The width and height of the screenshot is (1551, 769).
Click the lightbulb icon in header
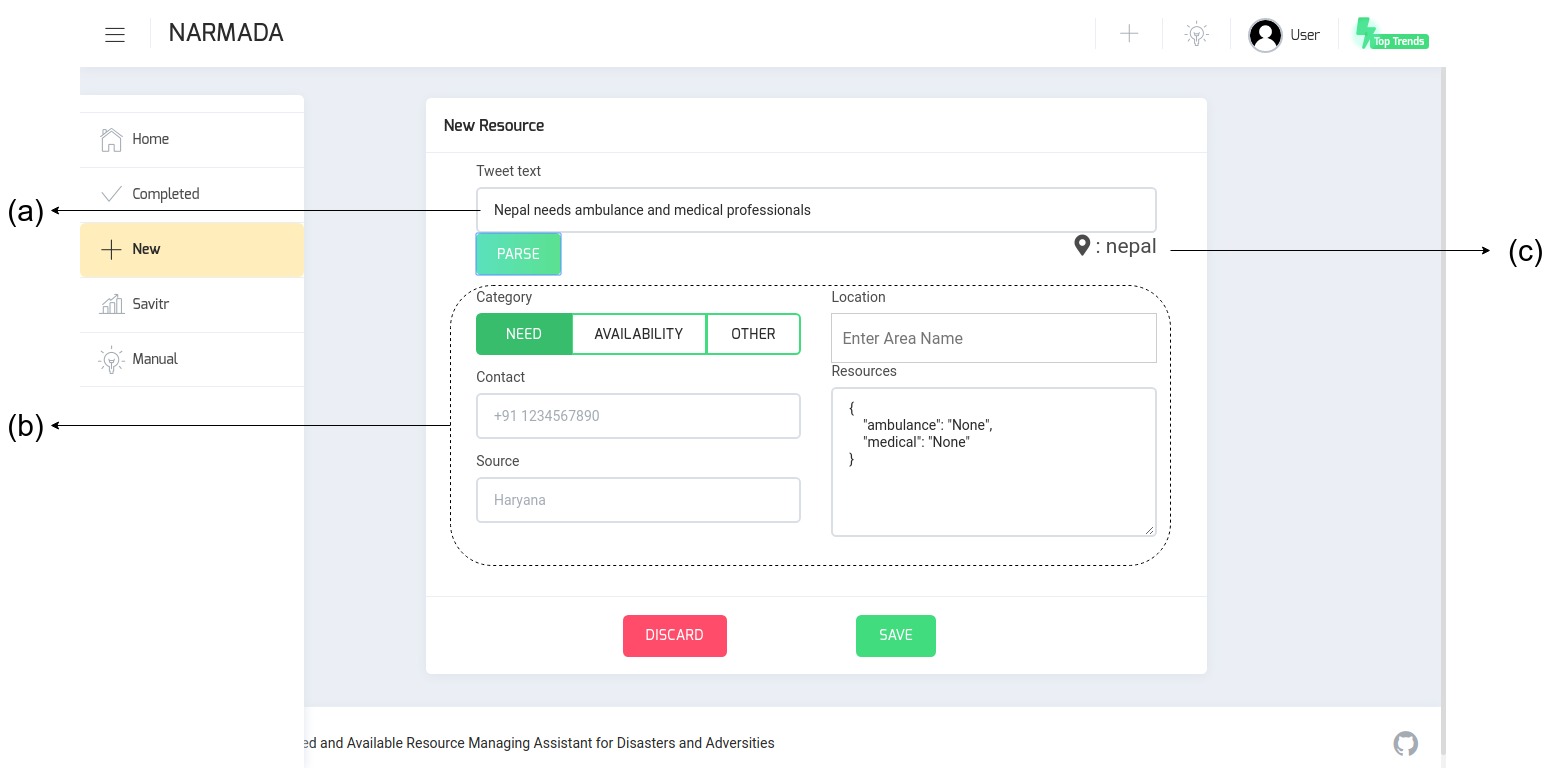pos(1196,34)
